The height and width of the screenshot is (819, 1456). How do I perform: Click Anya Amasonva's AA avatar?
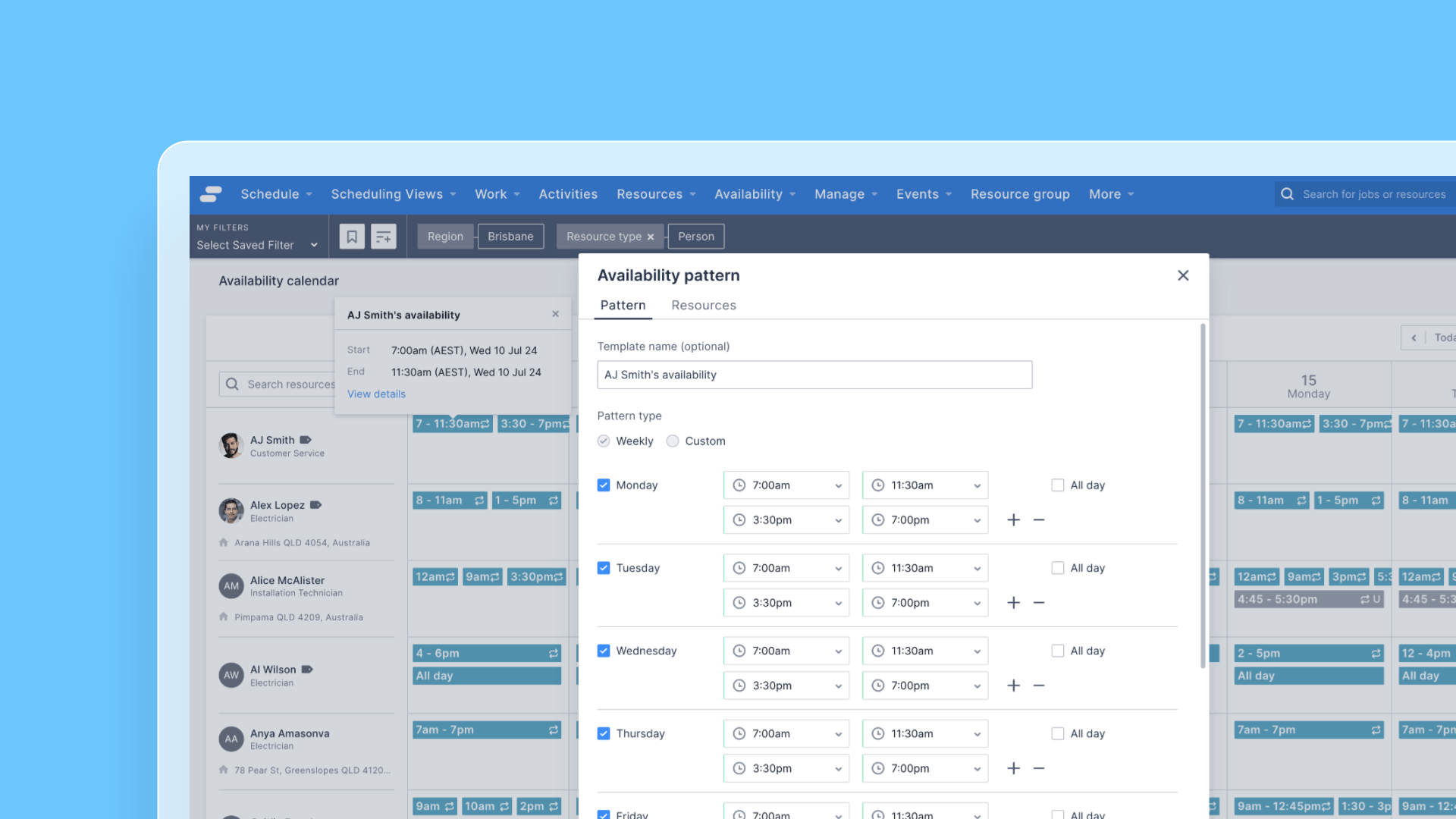coord(231,739)
